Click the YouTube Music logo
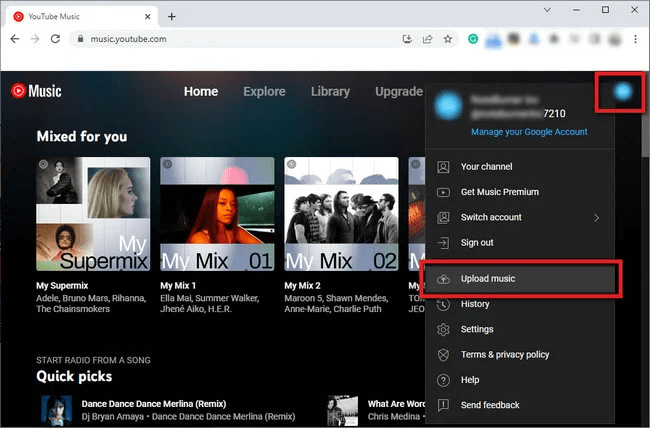The width and height of the screenshot is (650, 428). coord(36,91)
